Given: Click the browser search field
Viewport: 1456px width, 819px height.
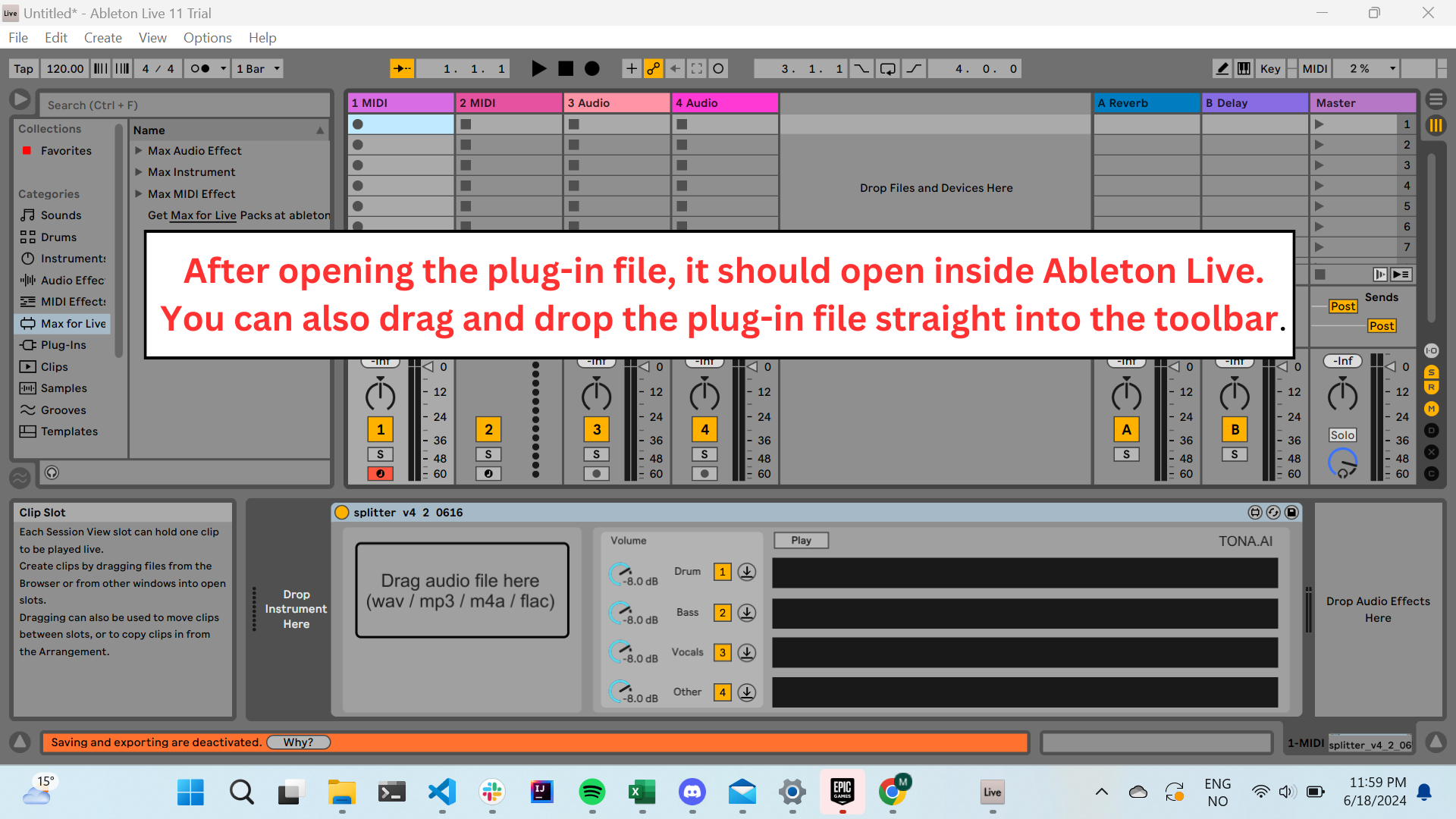Looking at the screenshot, I should (x=186, y=105).
